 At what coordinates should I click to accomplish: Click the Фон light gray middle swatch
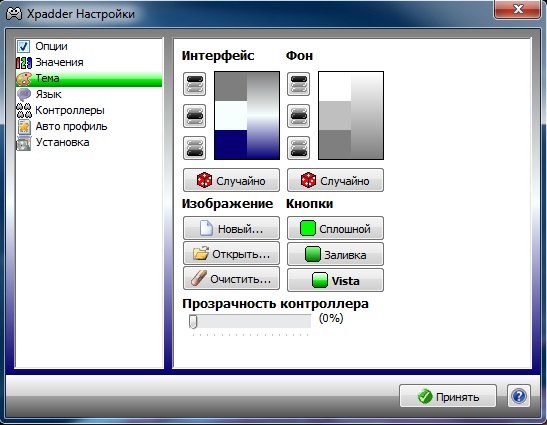335,115
